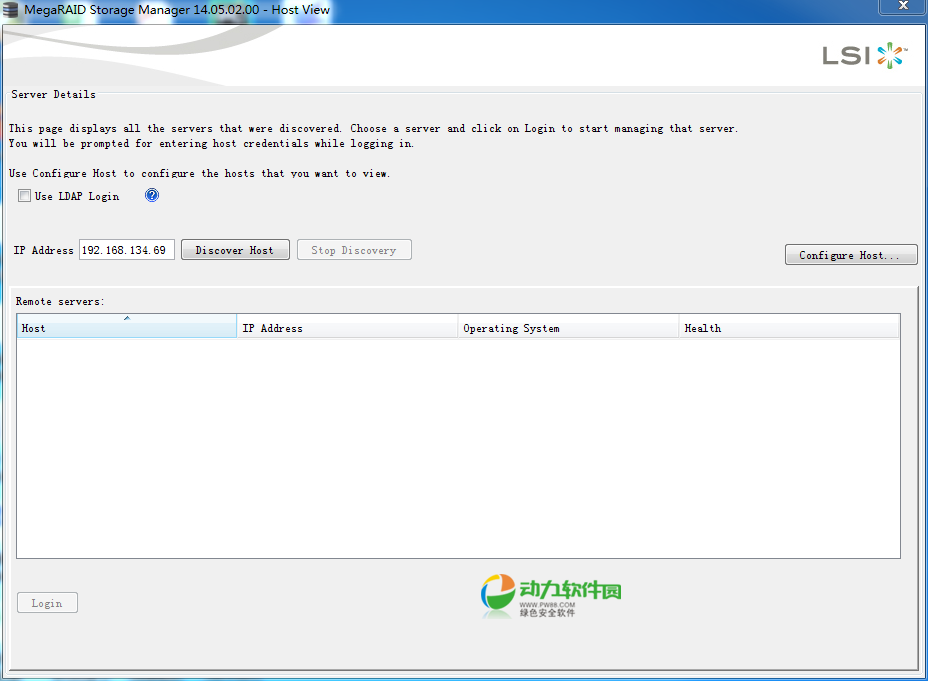Click the 'Server Details' heading text
The height and width of the screenshot is (681, 928).
pos(53,94)
